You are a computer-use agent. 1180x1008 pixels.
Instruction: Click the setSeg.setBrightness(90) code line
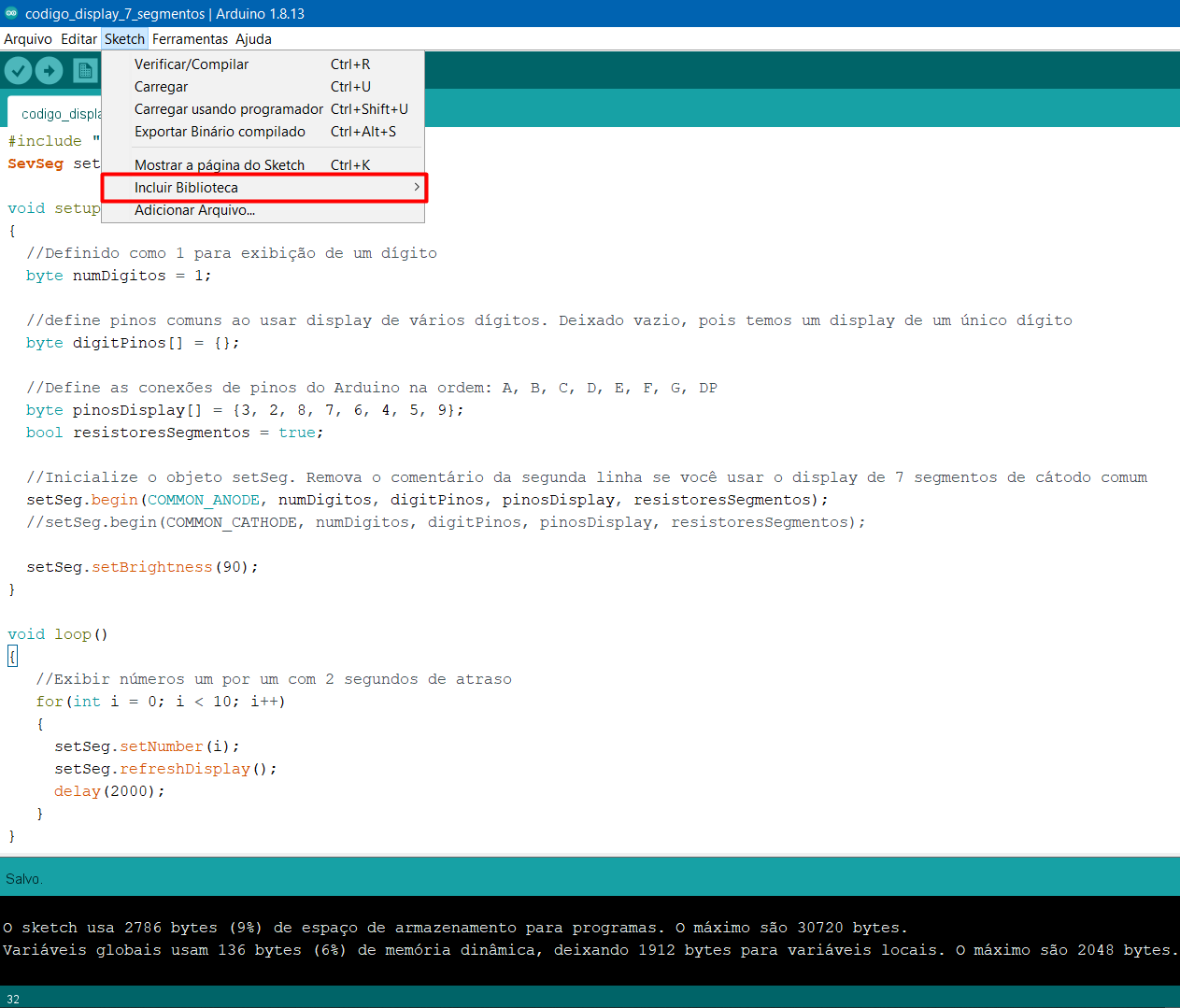pos(142,567)
